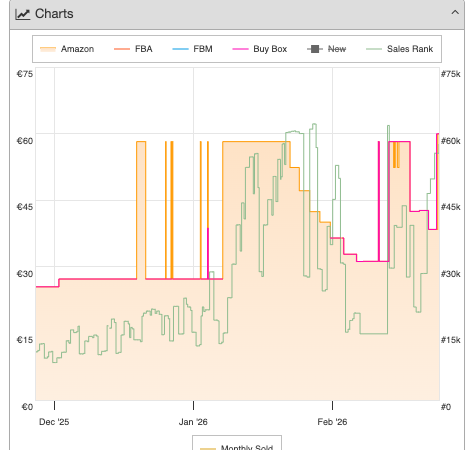Click the #30k rank axis label
Image resolution: width=474 pixels, height=450 pixels.
451,274
